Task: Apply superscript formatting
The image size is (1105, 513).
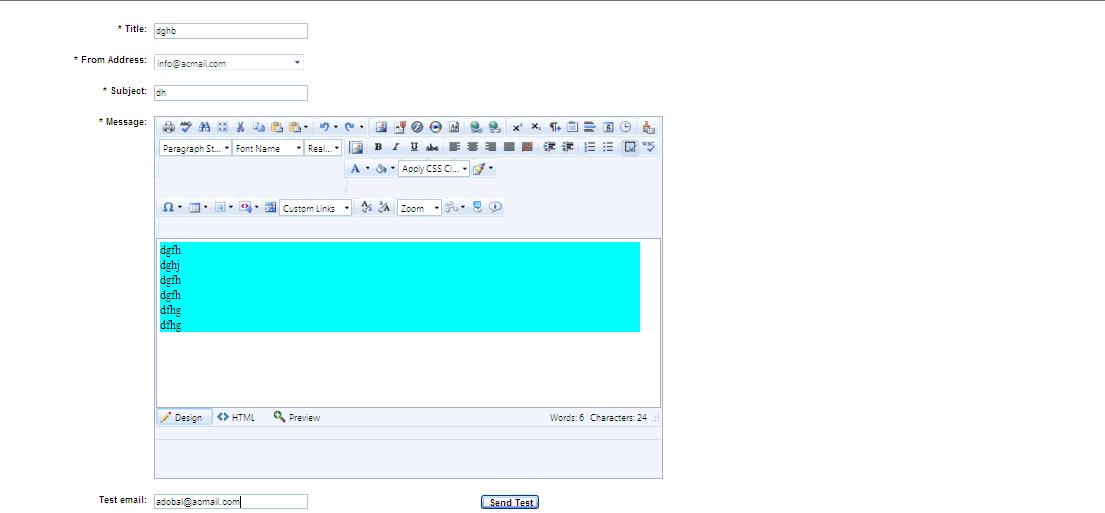Action: 517,128
